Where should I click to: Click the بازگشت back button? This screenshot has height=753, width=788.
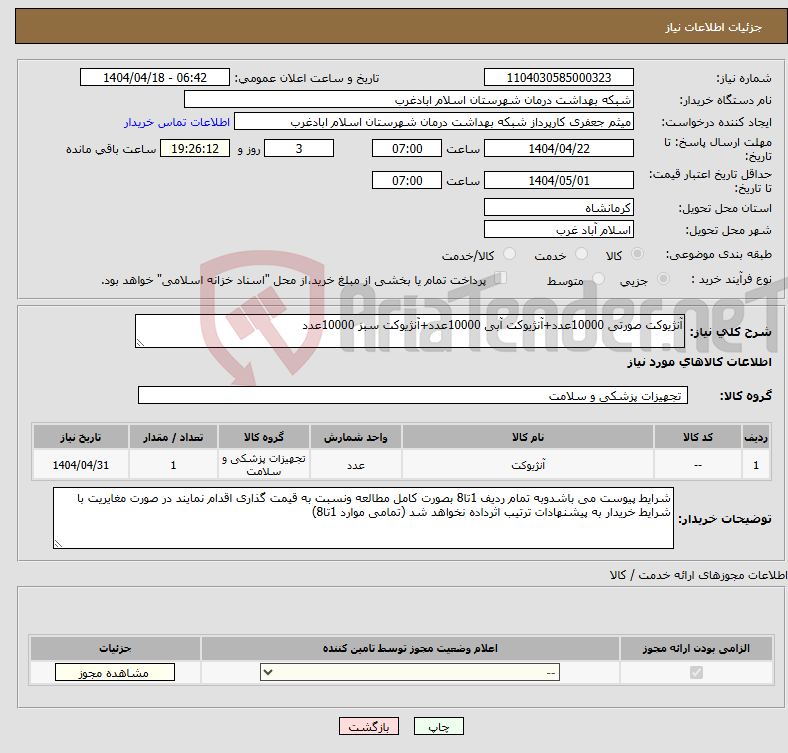pos(369,726)
